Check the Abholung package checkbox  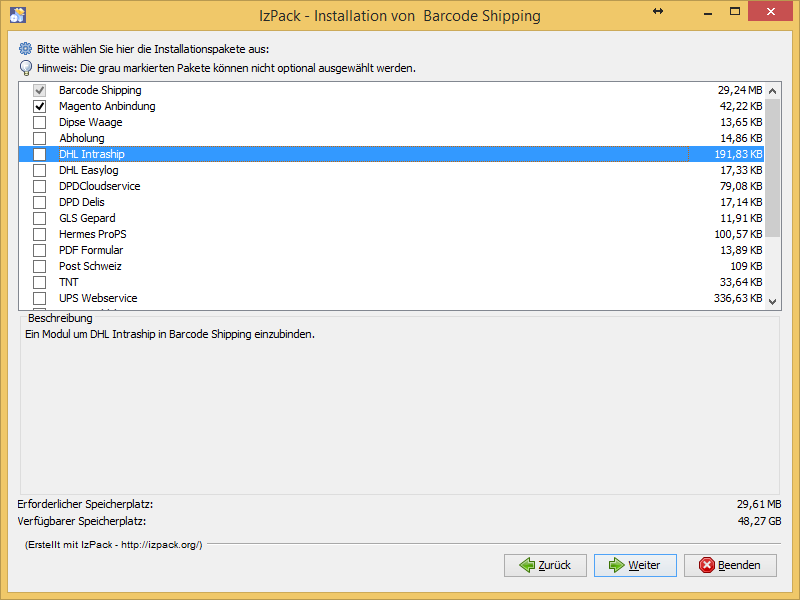click(x=39, y=138)
